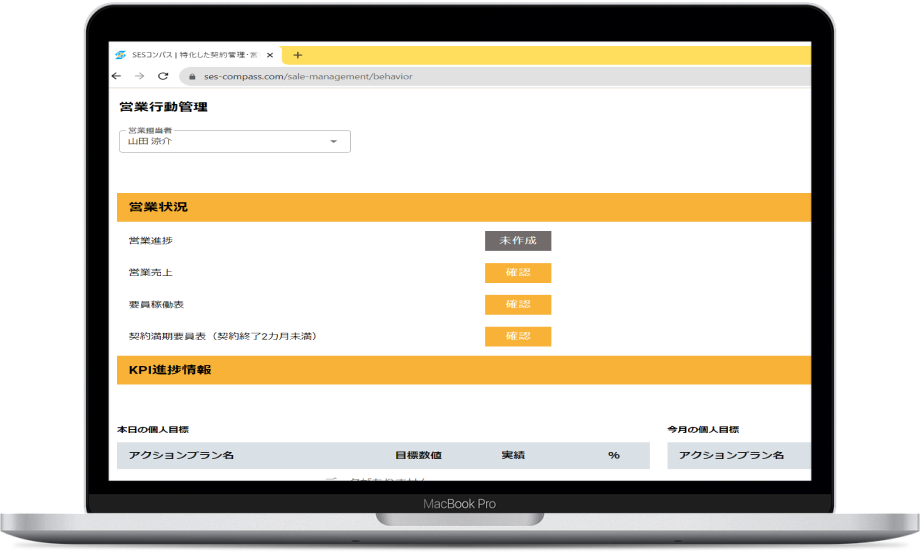Click the 目標数値 column header
Screen dimensions: 920x552
coord(418,455)
